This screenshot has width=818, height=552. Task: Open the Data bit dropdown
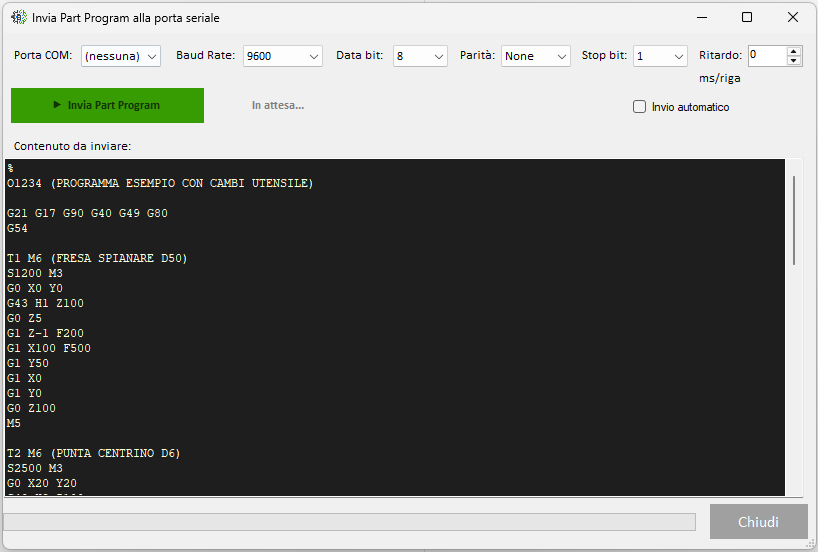tap(420, 56)
